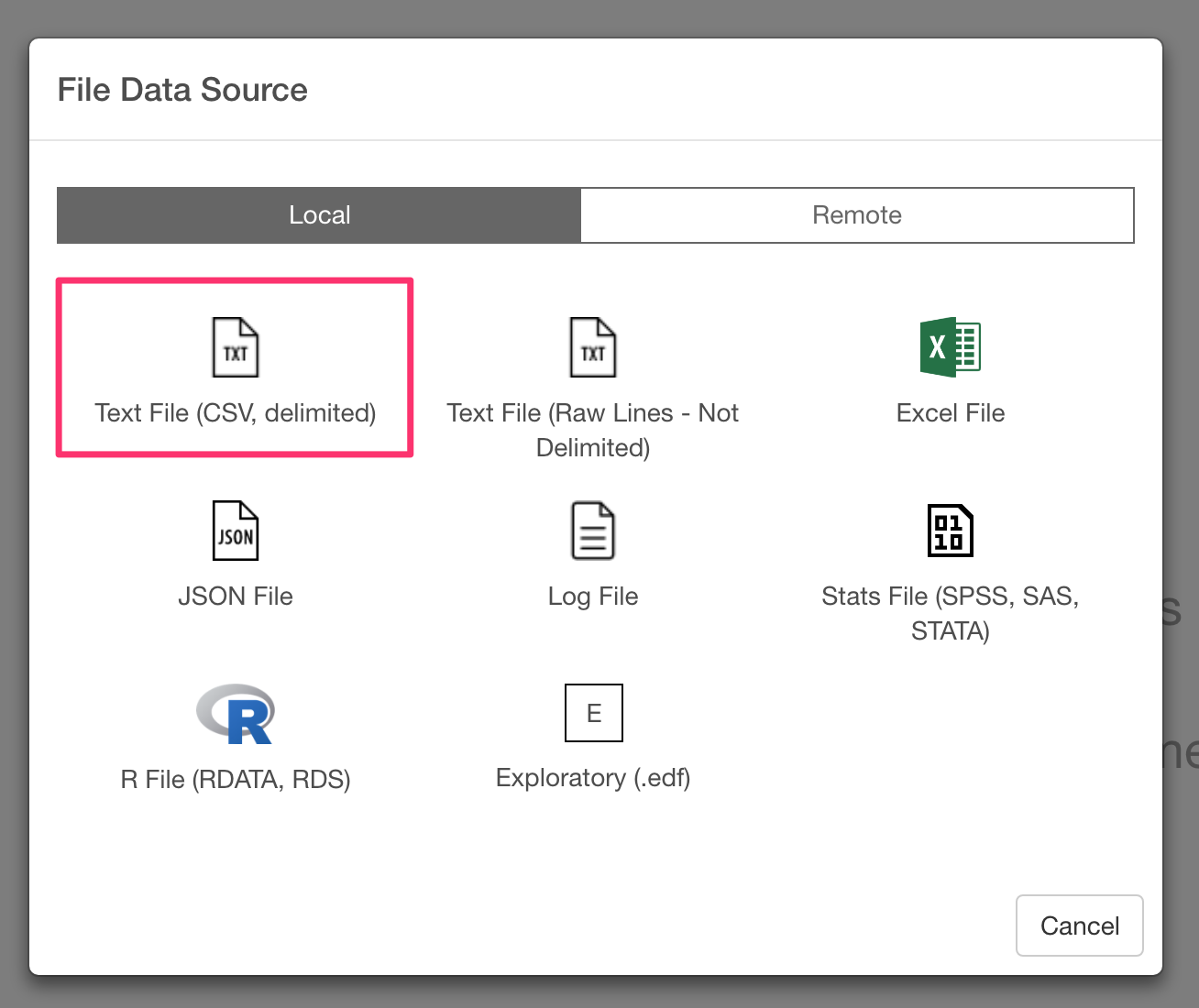The image size is (1199, 1008).
Task: Click the 'Exploratory (.edf)' text label
Action: click(x=593, y=778)
